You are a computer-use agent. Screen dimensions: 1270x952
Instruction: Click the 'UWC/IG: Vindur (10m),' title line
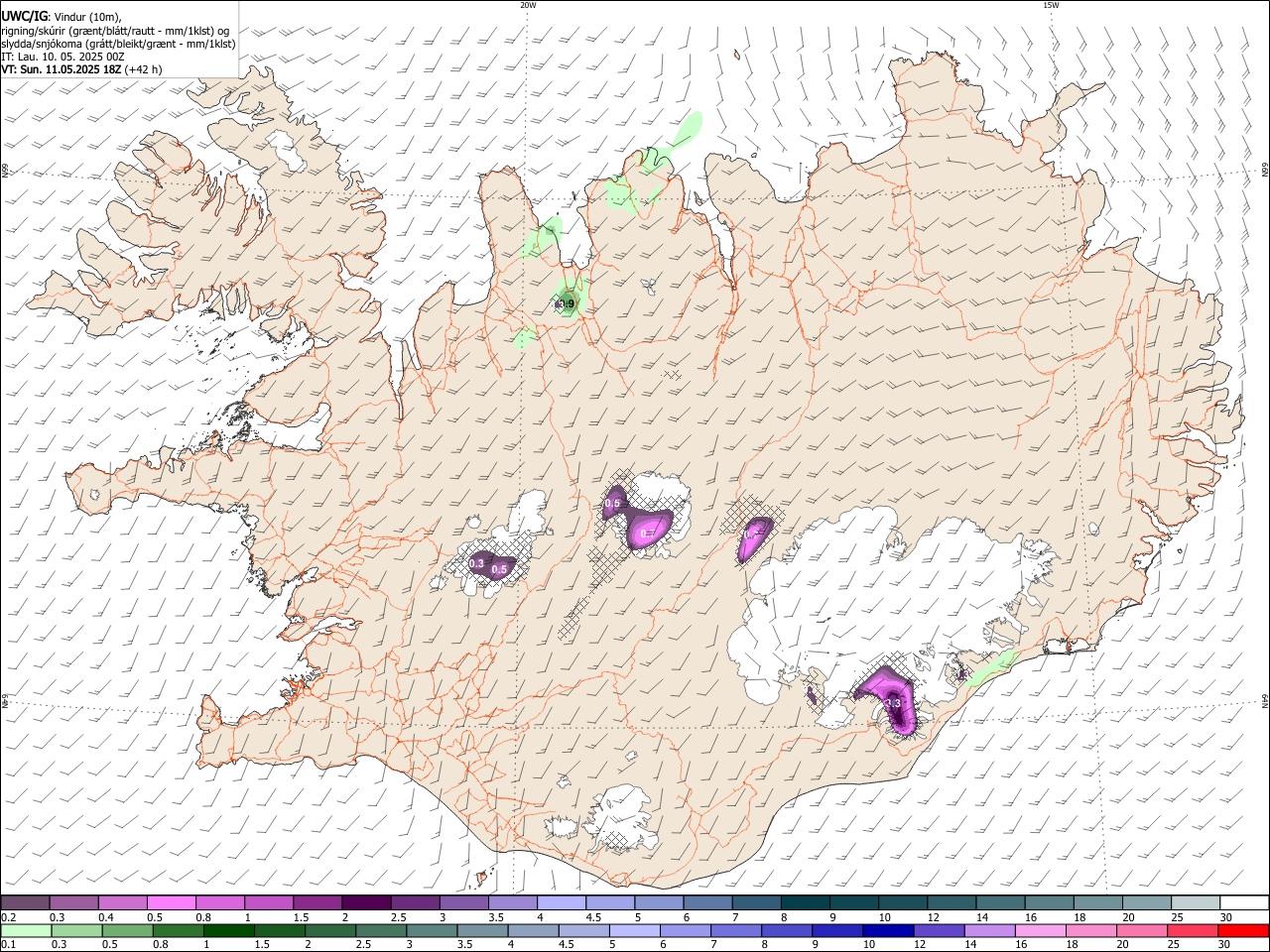click(x=62, y=17)
